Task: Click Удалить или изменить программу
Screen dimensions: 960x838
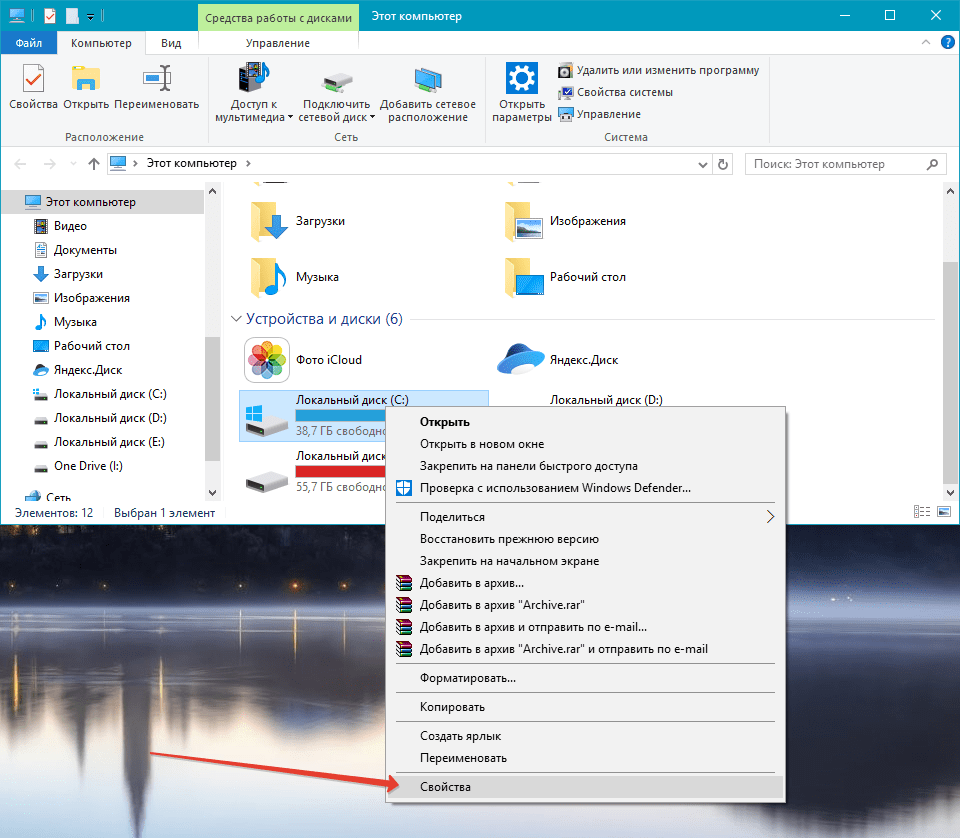Action: 659,70
